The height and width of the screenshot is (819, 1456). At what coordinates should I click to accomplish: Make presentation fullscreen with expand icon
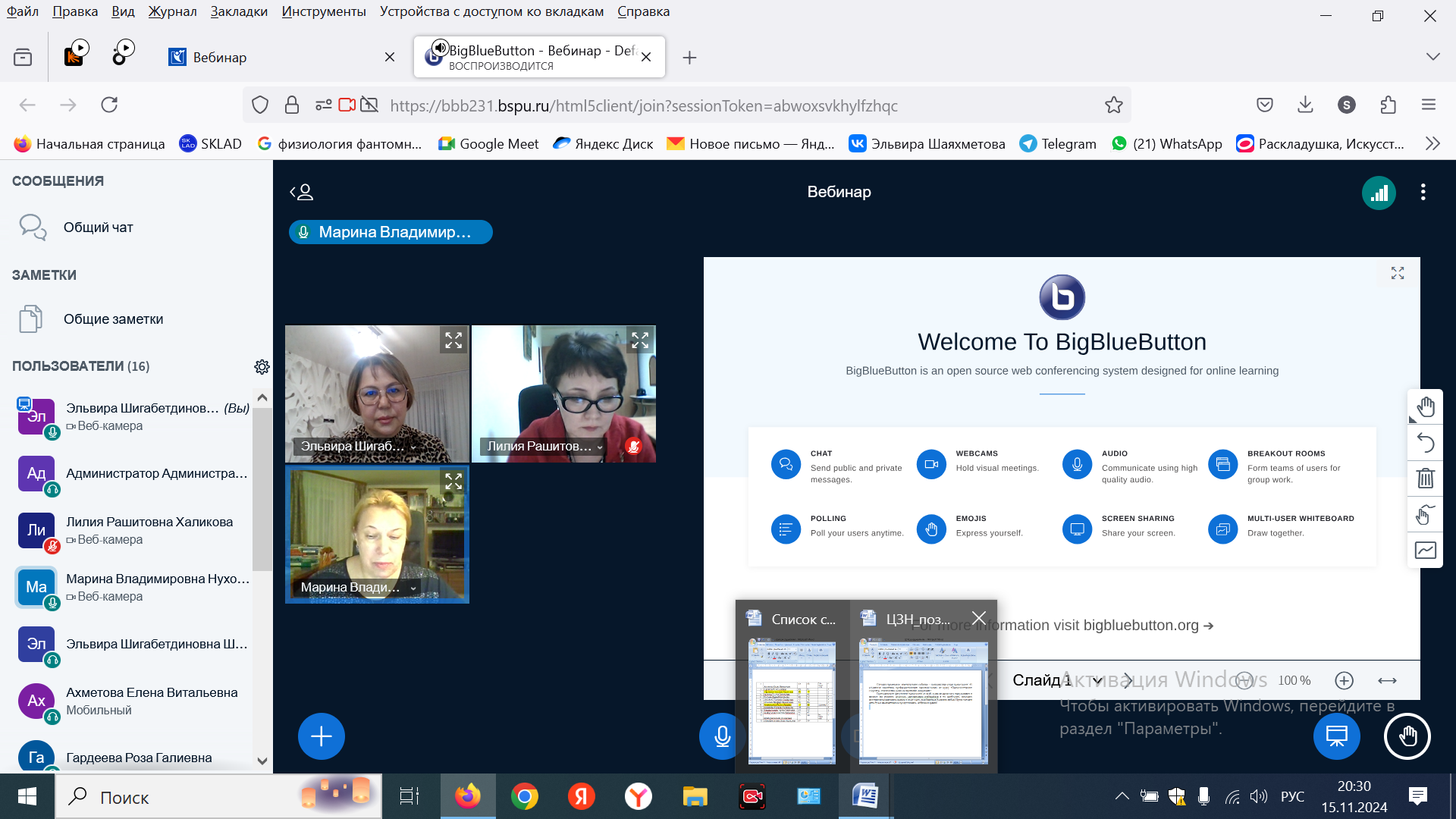[x=1398, y=274]
